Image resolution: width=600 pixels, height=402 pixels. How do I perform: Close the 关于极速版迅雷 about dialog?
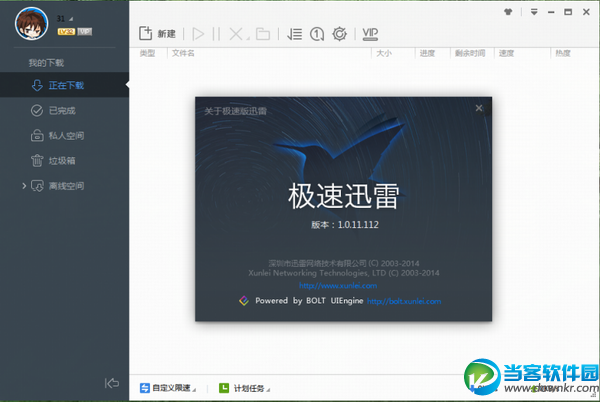click(x=479, y=108)
